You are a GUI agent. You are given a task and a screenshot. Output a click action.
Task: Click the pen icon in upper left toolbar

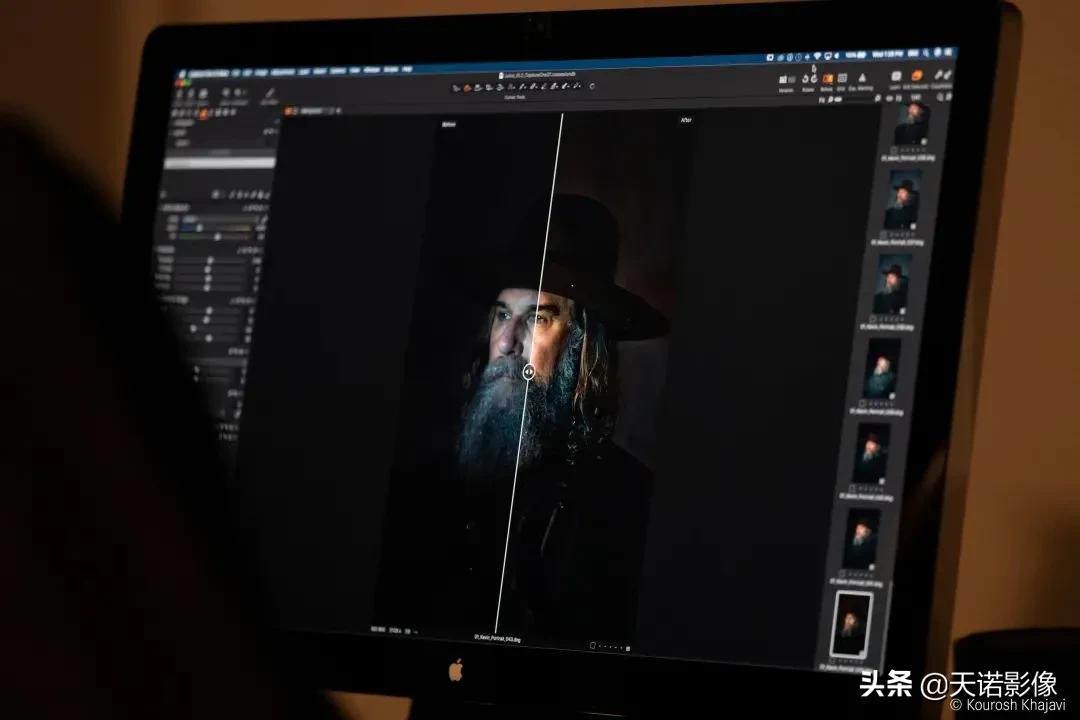(269, 94)
